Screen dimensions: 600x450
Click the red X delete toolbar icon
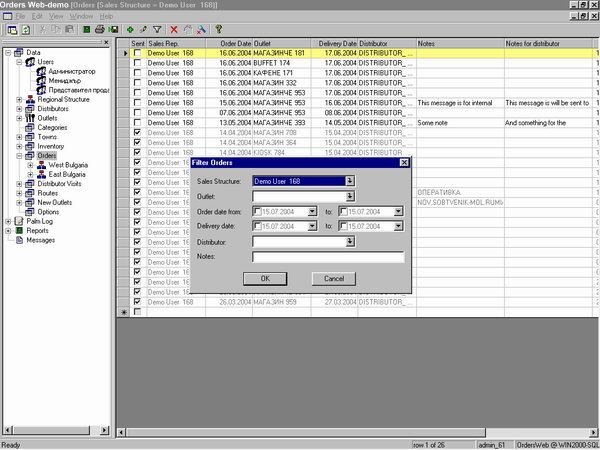point(172,31)
